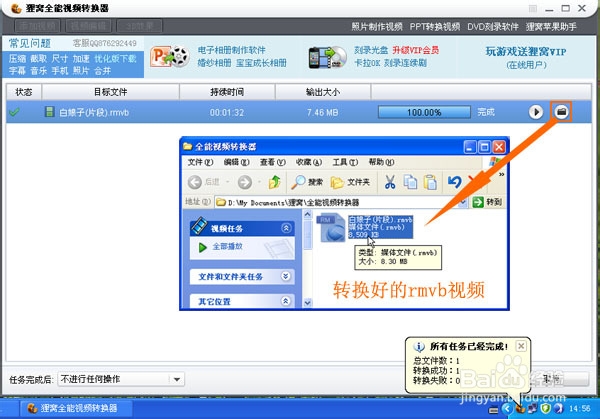Expand the Explorer toolbar overflow chevron

(x=501, y=174)
